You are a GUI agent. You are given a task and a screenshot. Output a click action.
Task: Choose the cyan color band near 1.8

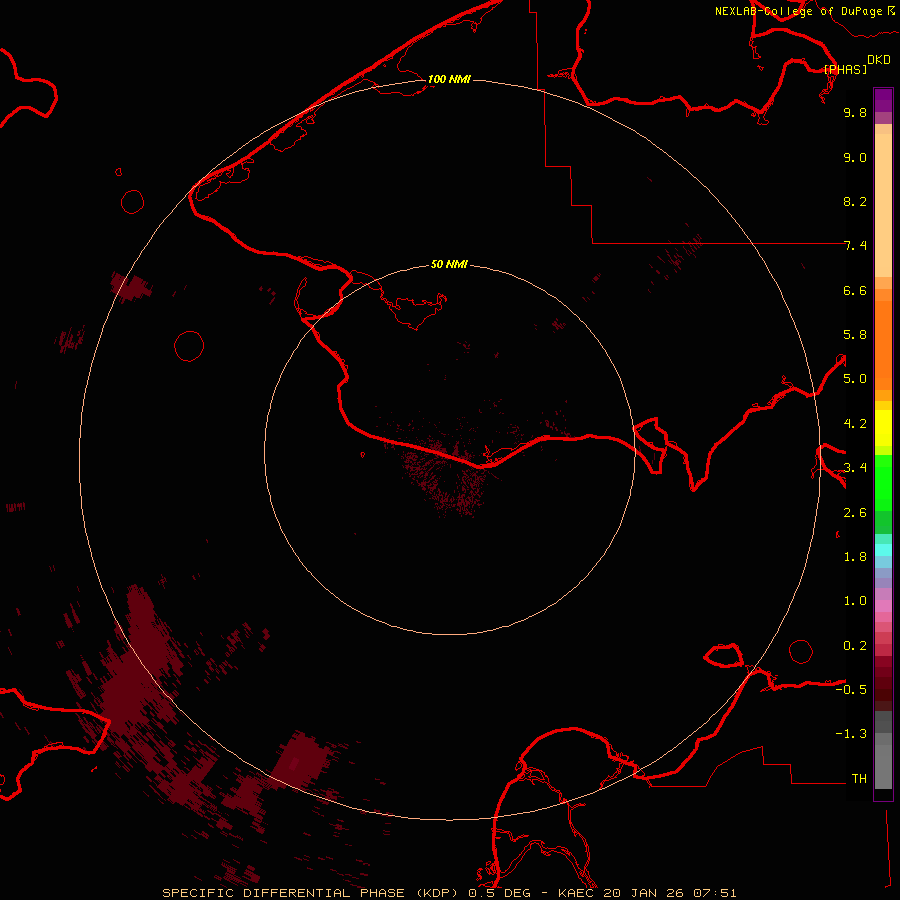[x=883, y=549]
